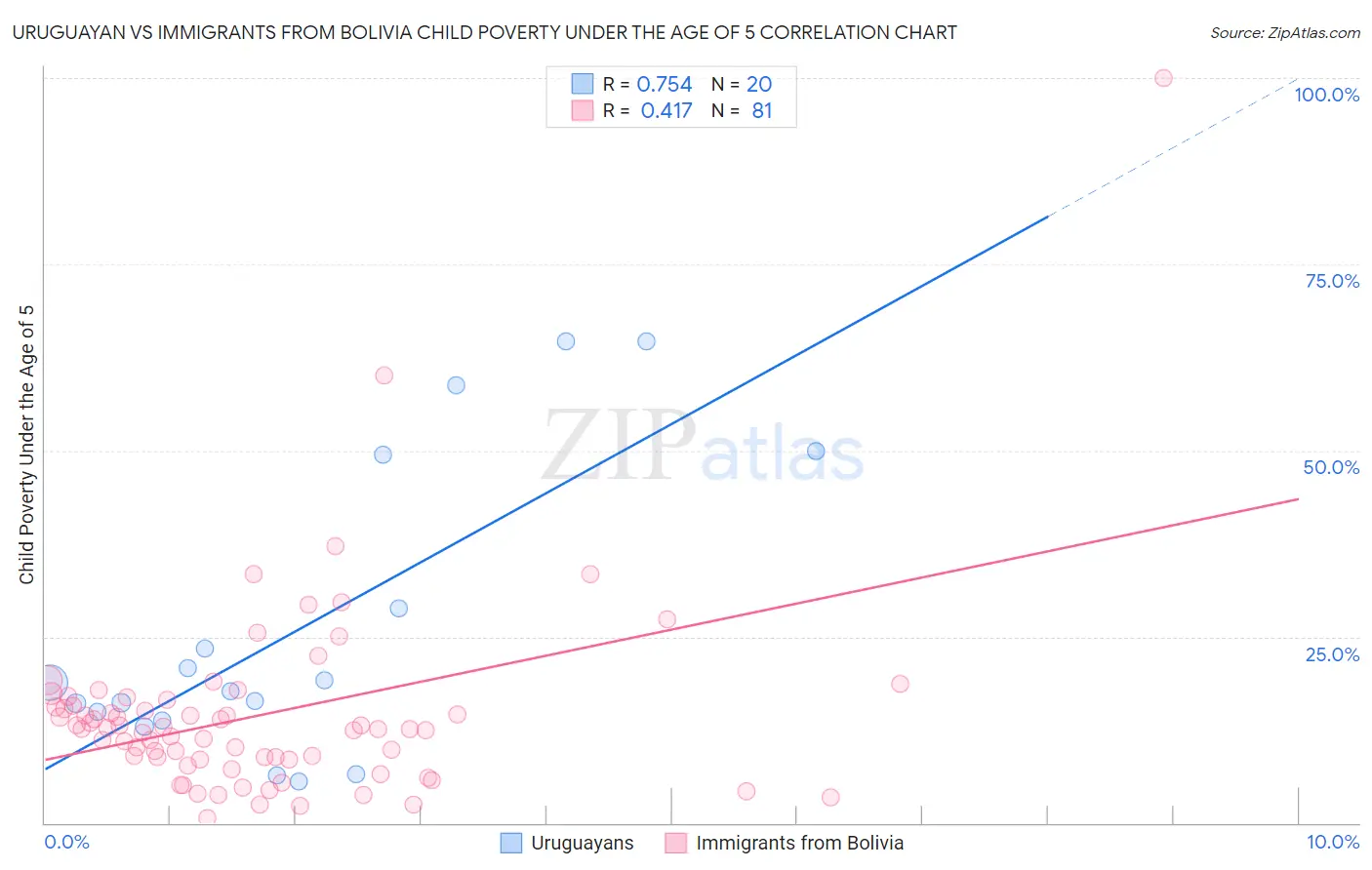Image resolution: width=1372 pixels, height=870 pixels.
Task: Select the R = 0.754 correlation value
Action: [664, 85]
